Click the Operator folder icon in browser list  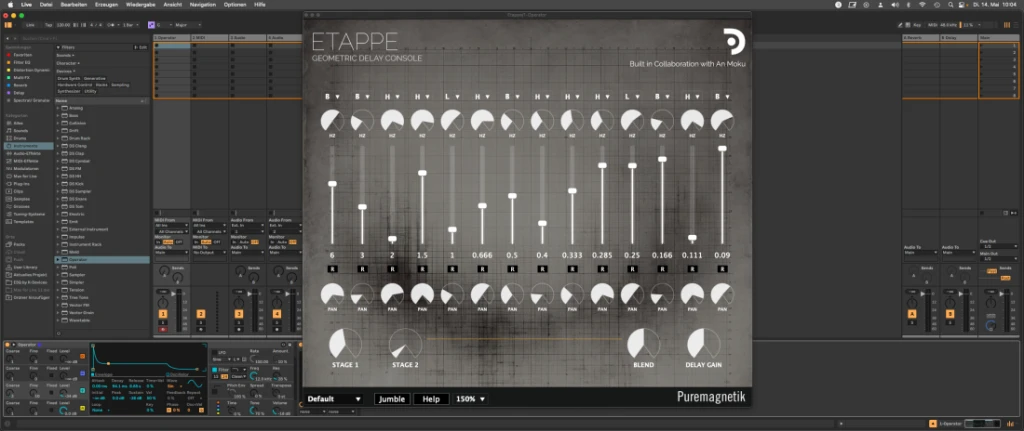pyautogui.click(x=64, y=259)
